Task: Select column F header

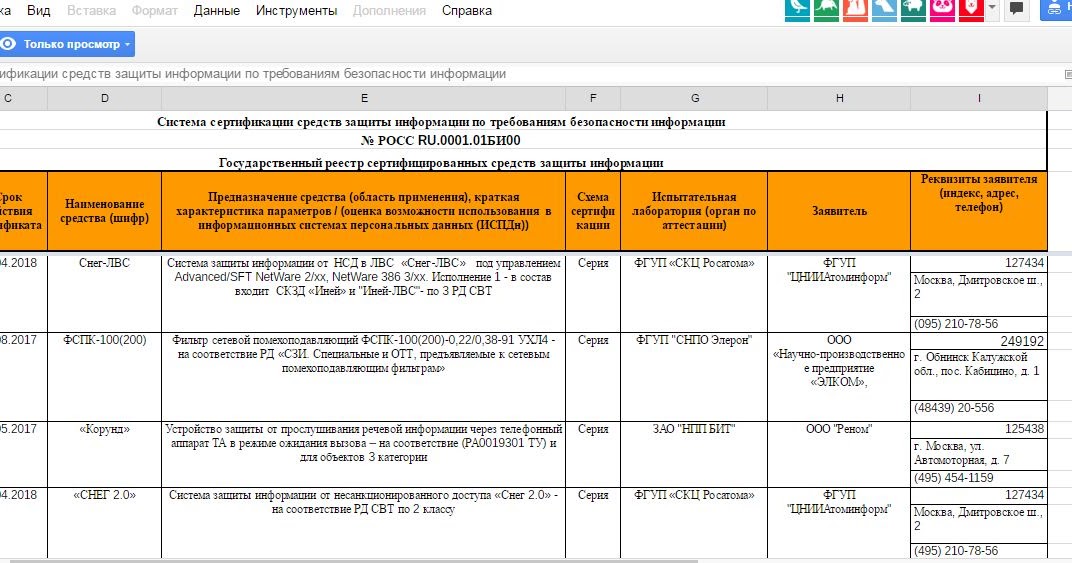Action: (593, 99)
